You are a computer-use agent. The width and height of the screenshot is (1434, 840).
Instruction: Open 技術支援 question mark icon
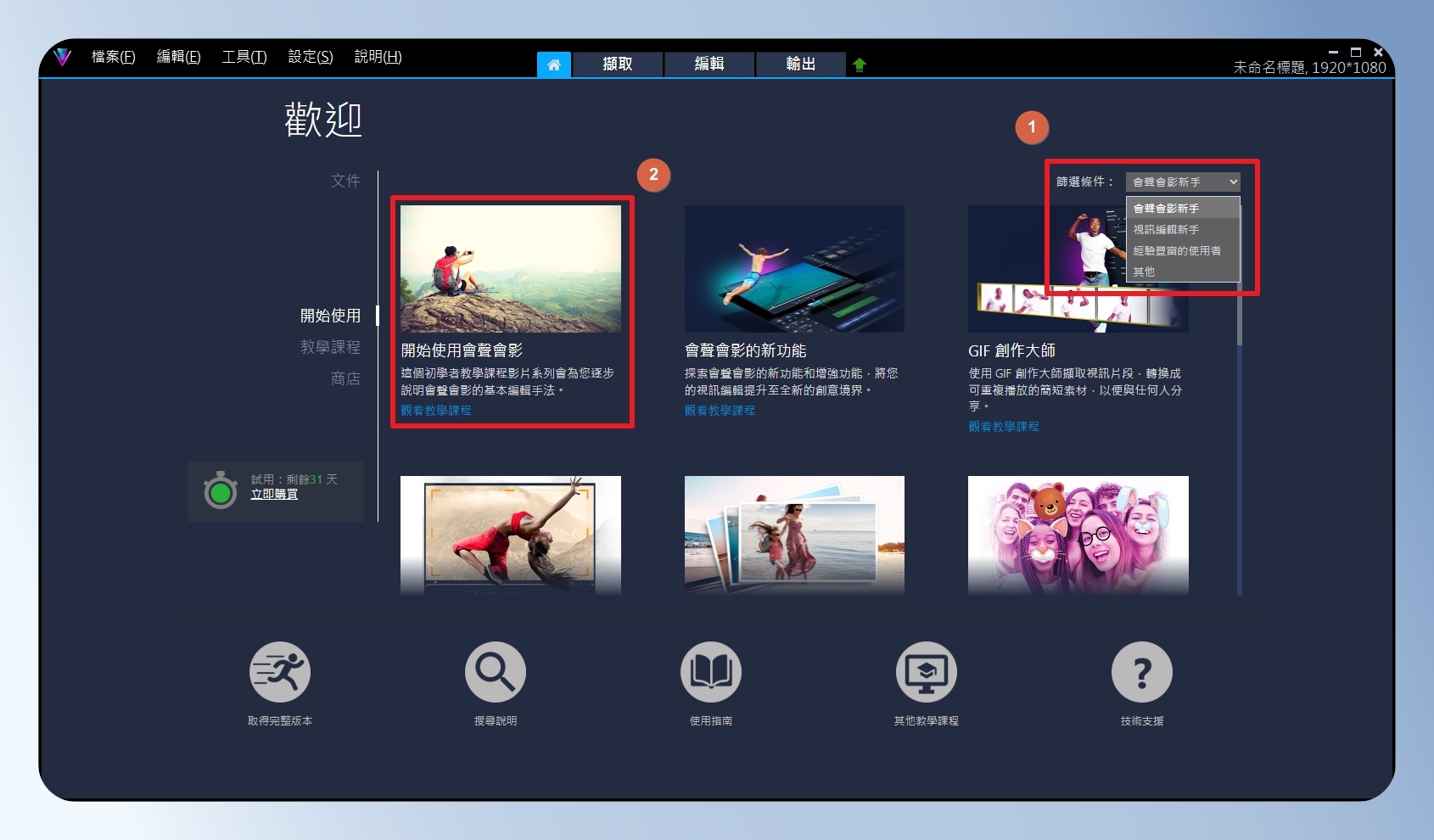1142,672
